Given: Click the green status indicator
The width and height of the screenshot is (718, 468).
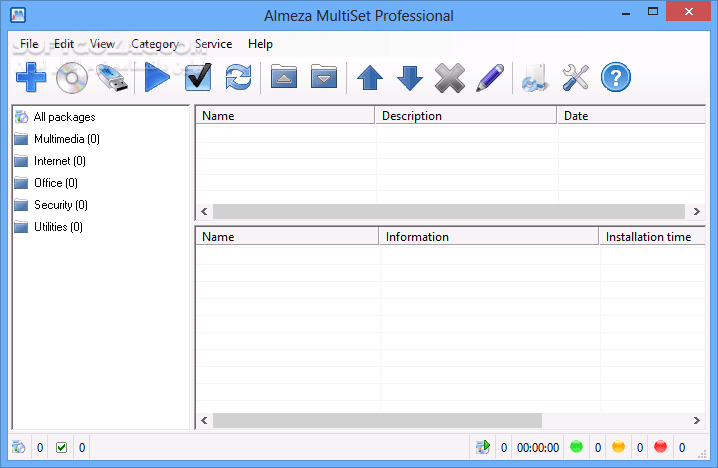Looking at the screenshot, I should click(x=577, y=446).
